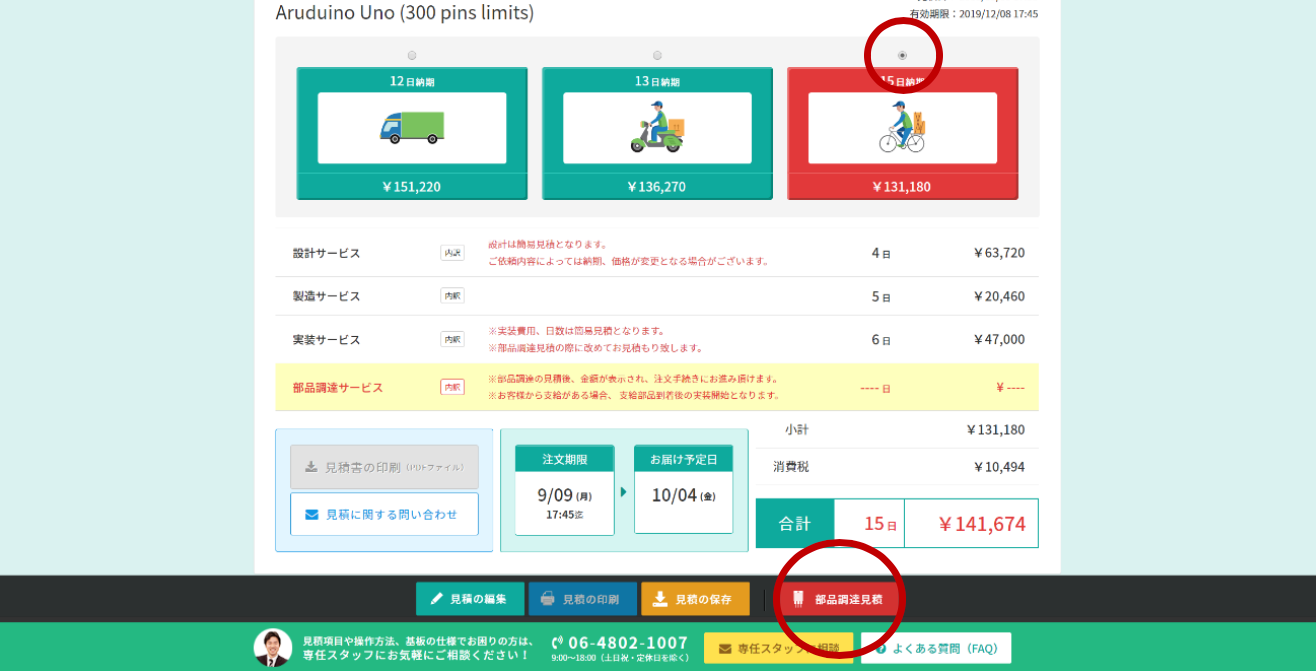
Task: Click the phone number 06-4802-1007
Action: 628,643
